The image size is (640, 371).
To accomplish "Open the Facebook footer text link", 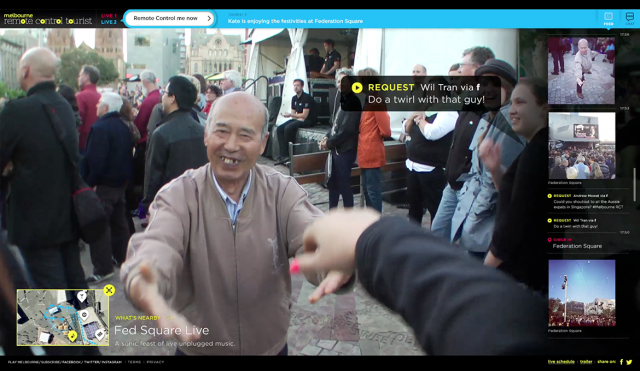I will point(71,362).
